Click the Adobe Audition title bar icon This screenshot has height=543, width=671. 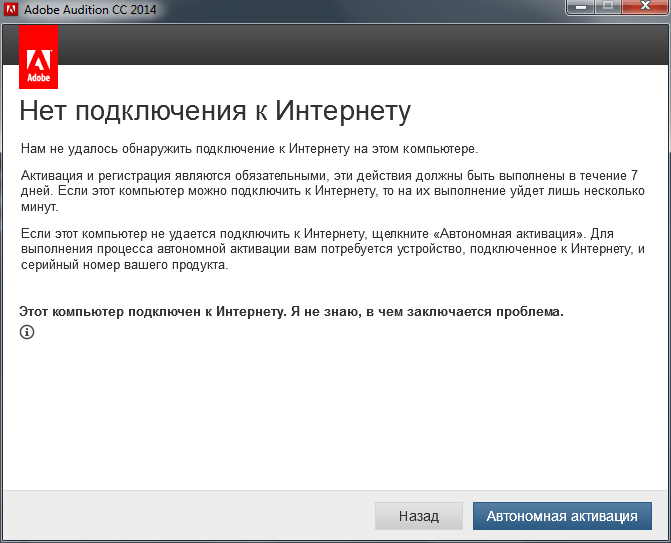pyautogui.click(x=11, y=9)
